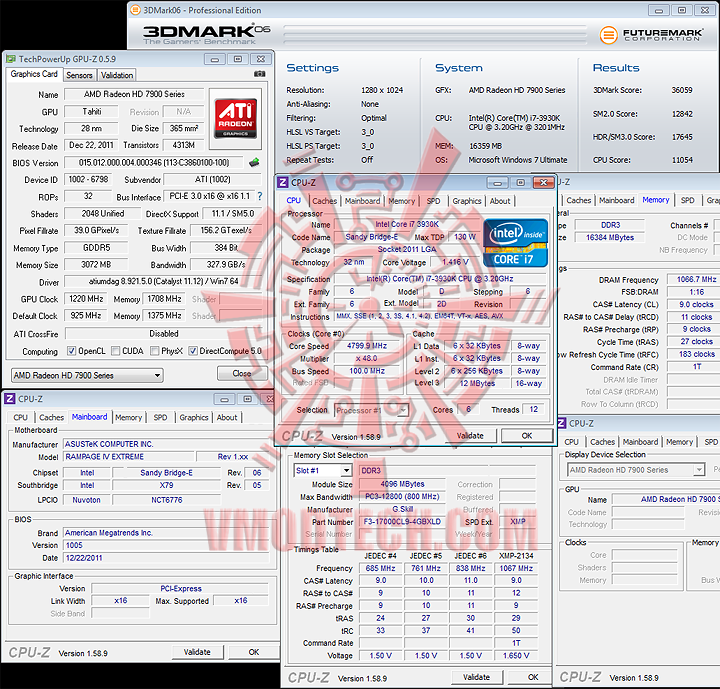Image resolution: width=720 pixels, height=689 pixels.
Task: Click the Bus Interface question mark help
Action: coord(260,196)
